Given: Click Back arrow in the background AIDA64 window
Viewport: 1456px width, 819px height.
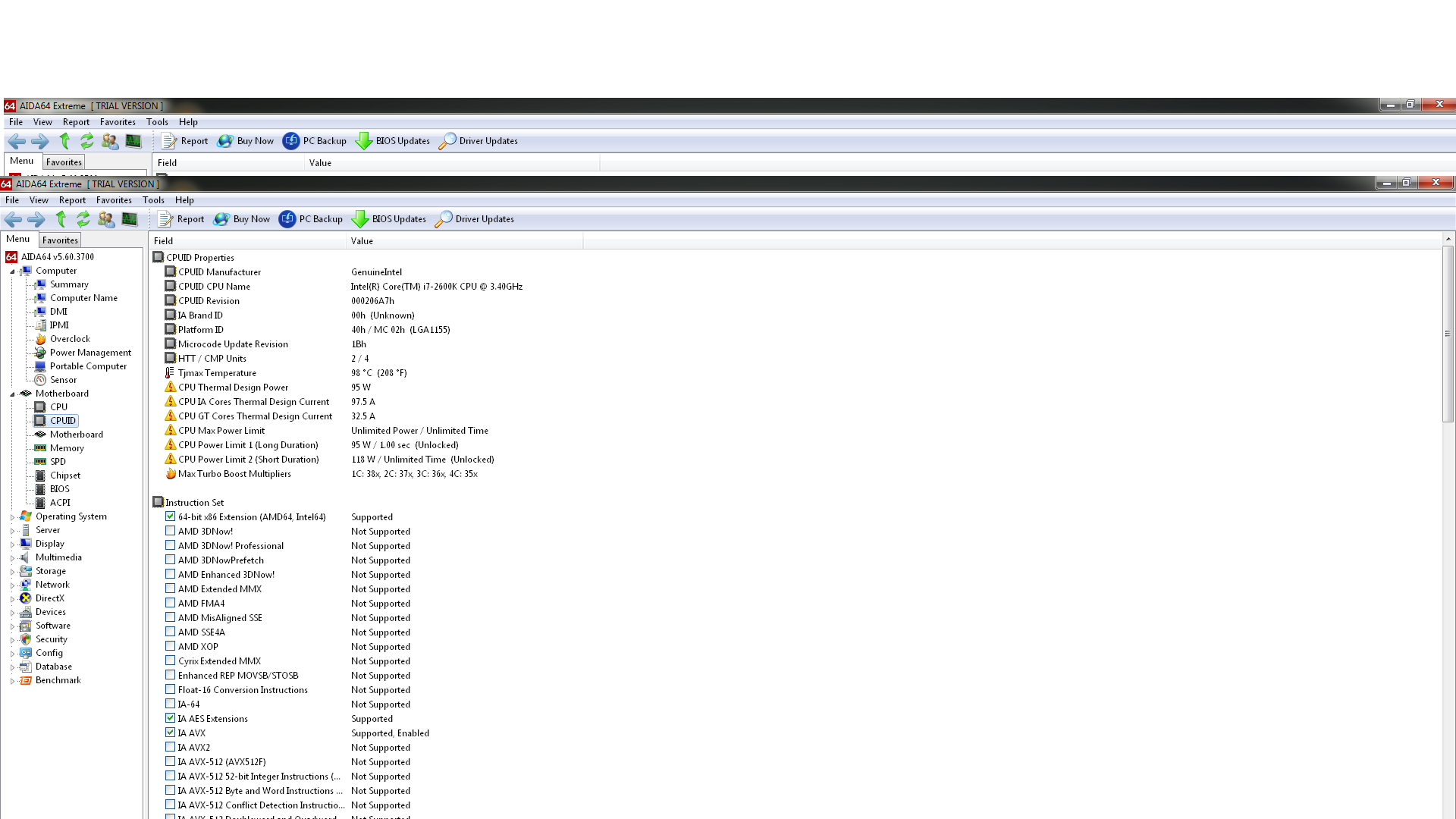Looking at the screenshot, I should coord(17,141).
